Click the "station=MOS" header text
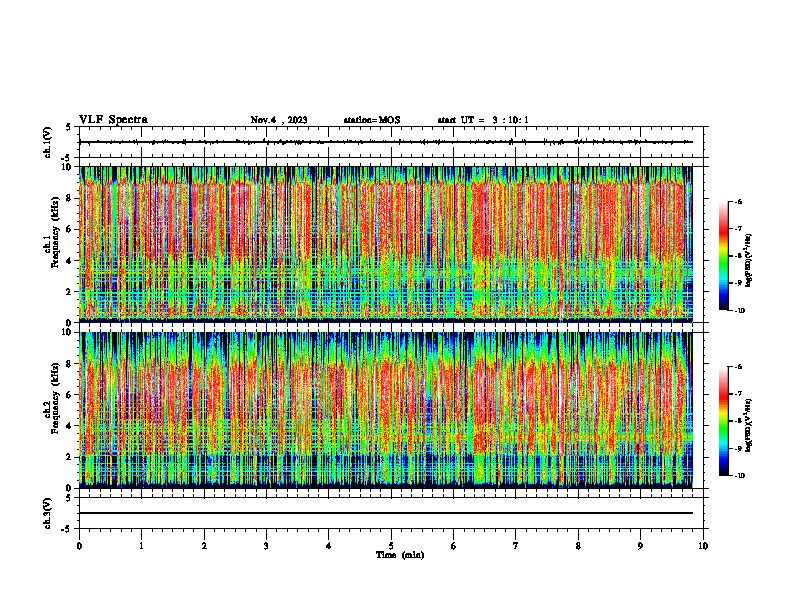Screen dimensions: 792x612 pos(372,120)
